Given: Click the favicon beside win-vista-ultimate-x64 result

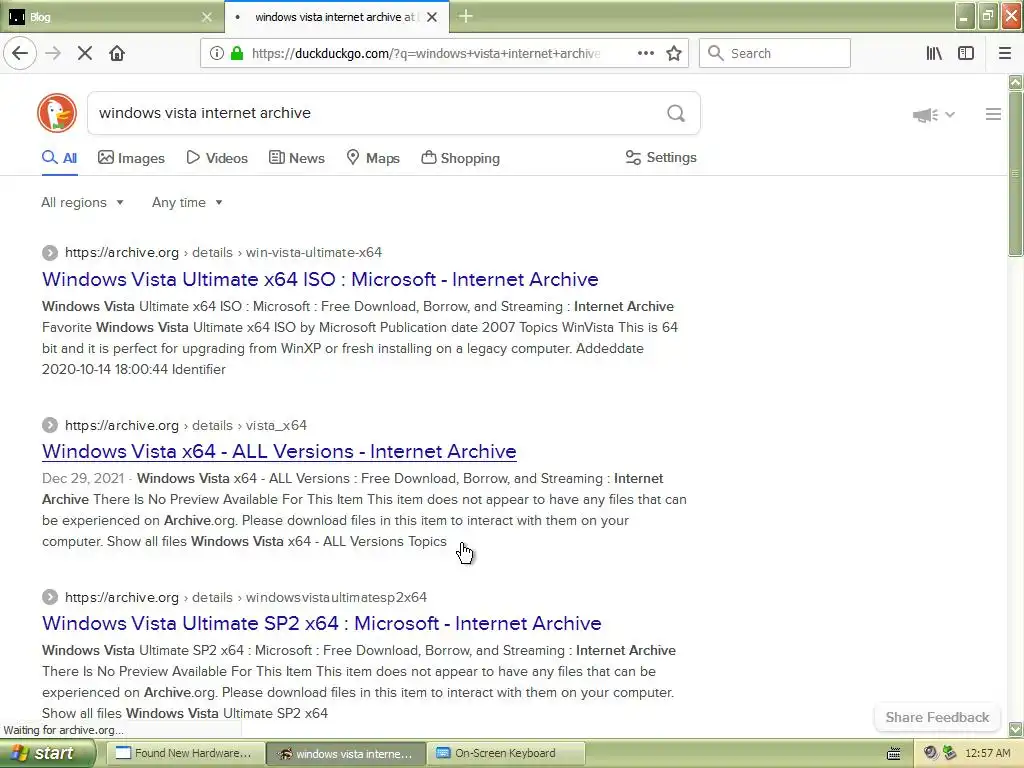Looking at the screenshot, I should tap(50, 253).
